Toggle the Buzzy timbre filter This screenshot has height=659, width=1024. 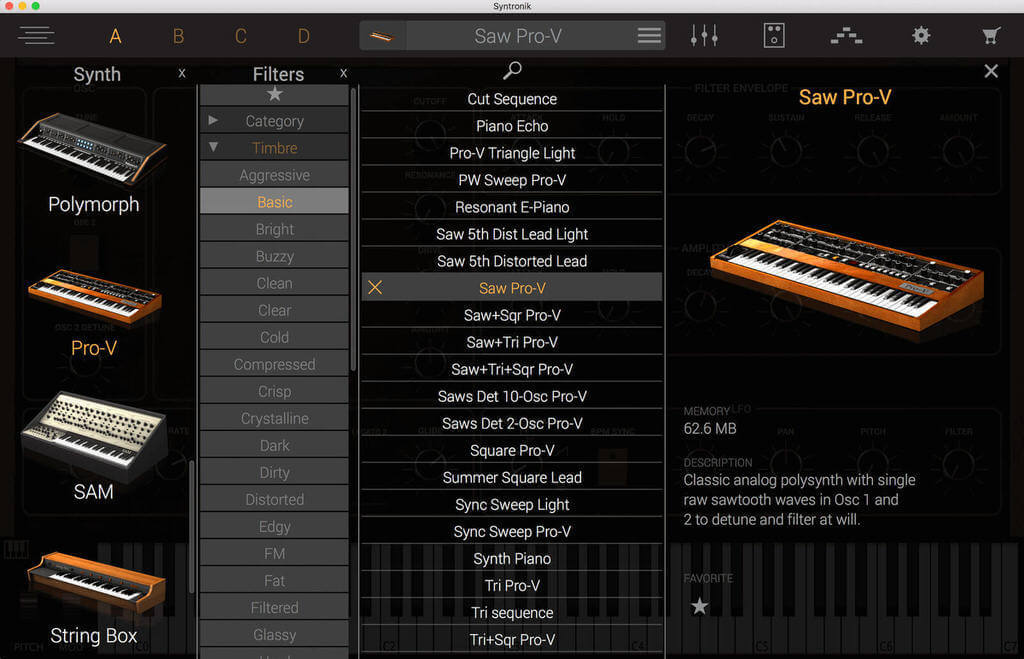274,256
